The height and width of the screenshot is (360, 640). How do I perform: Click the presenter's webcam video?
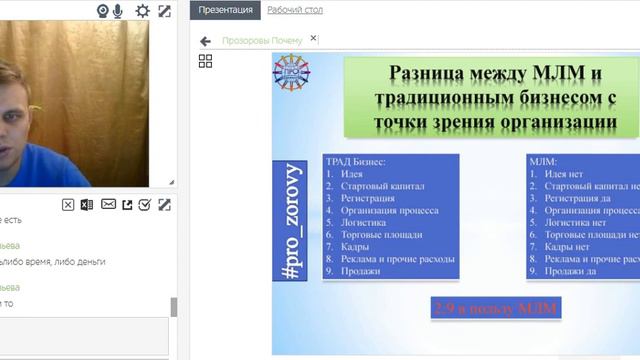(x=74, y=104)
